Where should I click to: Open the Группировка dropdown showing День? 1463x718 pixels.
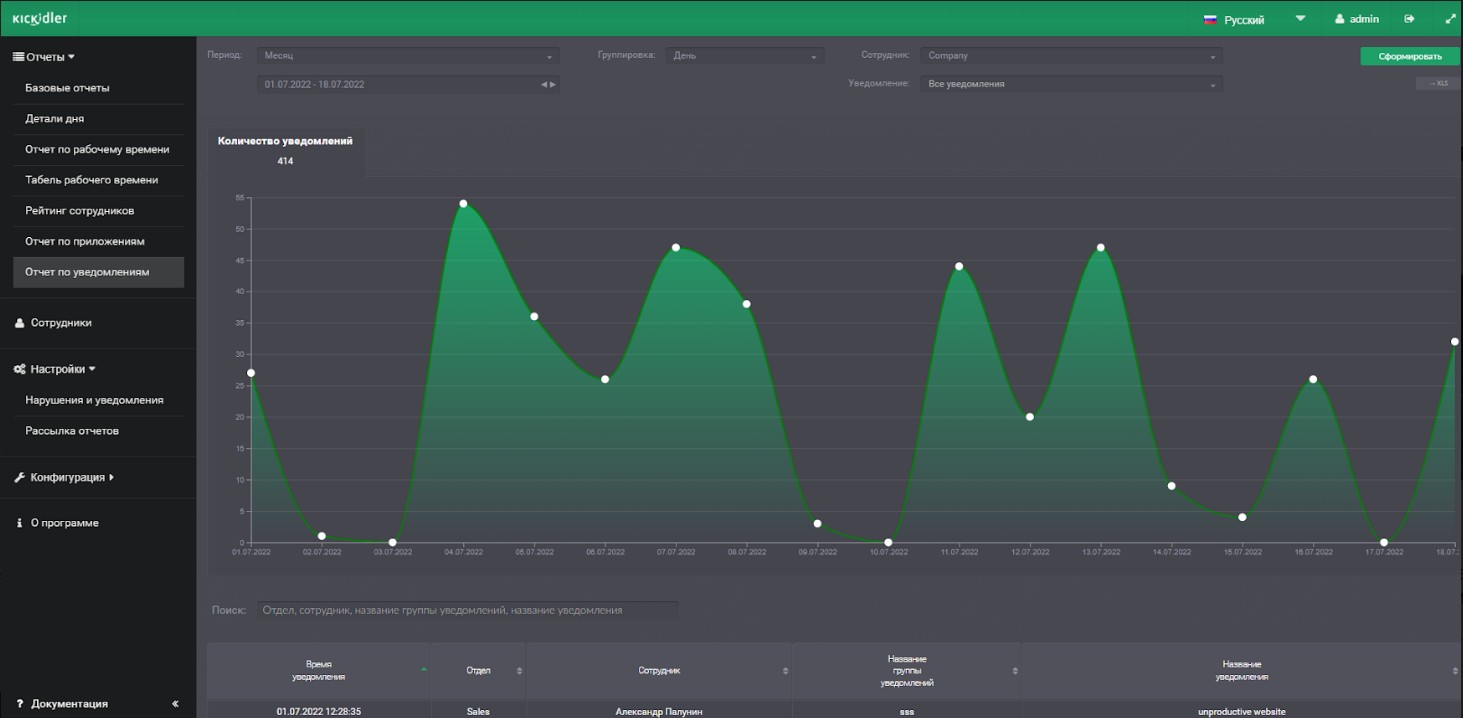pos(747,56)
